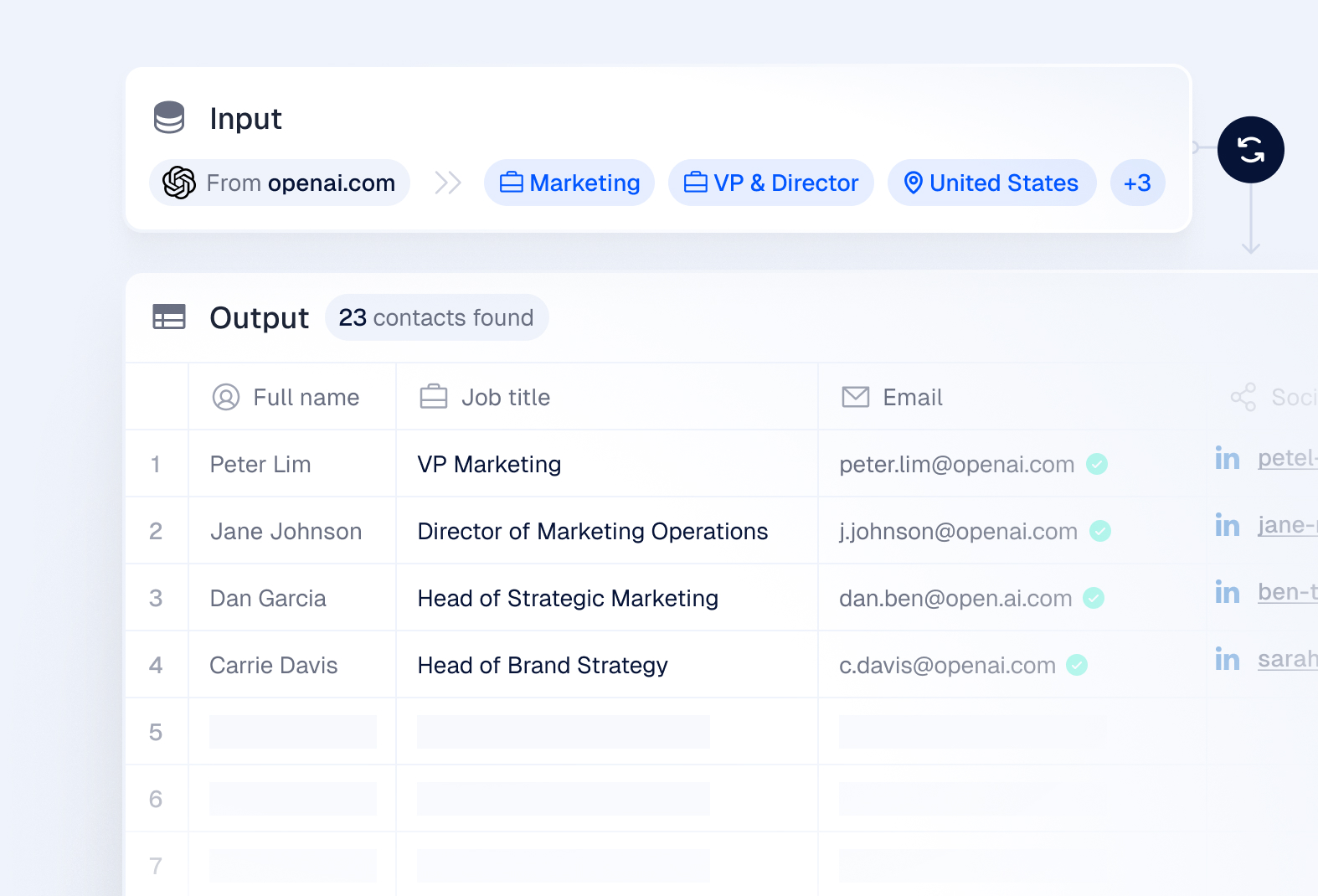Click Director of Marketing Operations cell
The height and width of the screenshot is (896, 1318).
click(607, 531)
